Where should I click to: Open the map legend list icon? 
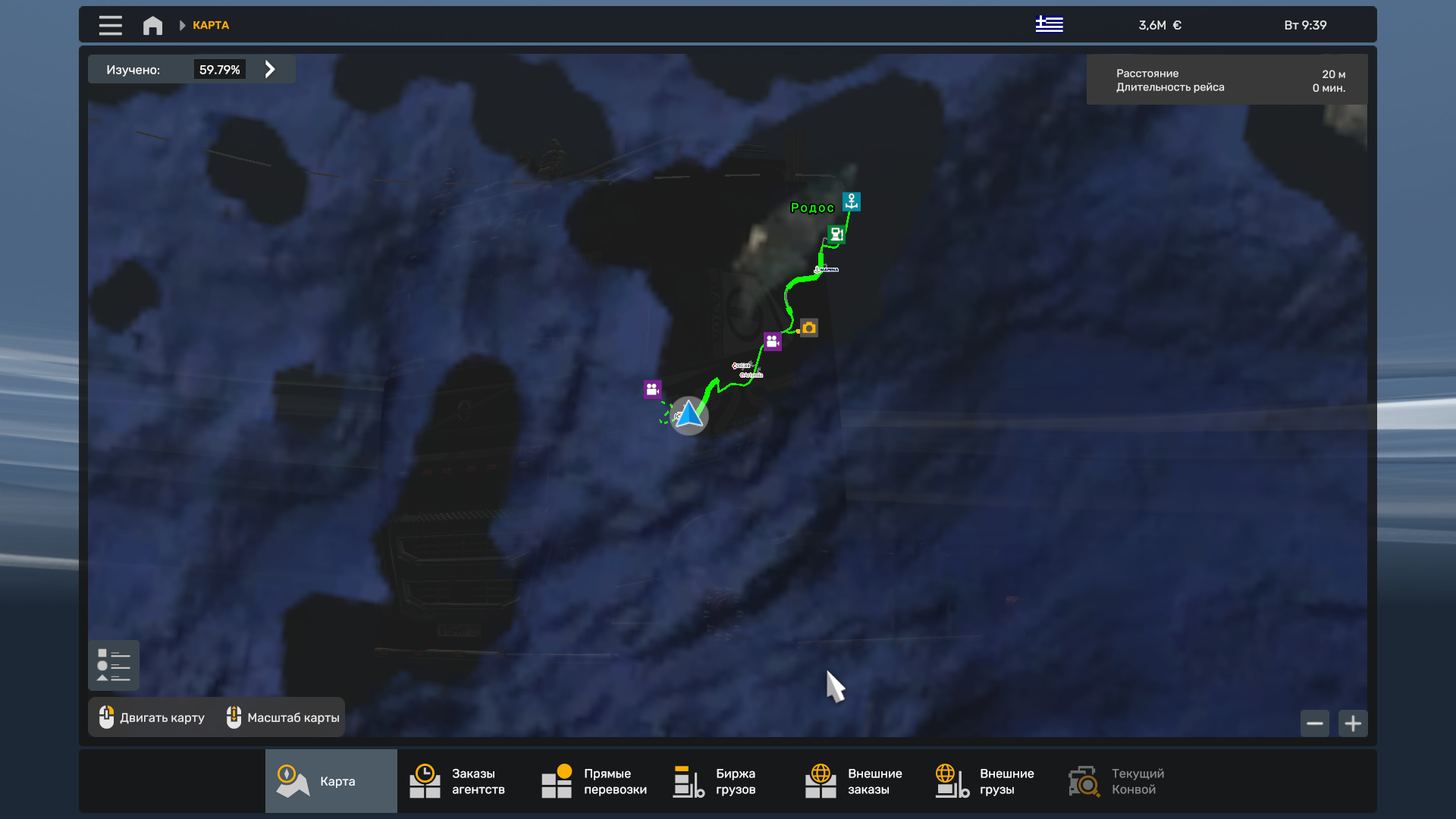click(114, 665)
